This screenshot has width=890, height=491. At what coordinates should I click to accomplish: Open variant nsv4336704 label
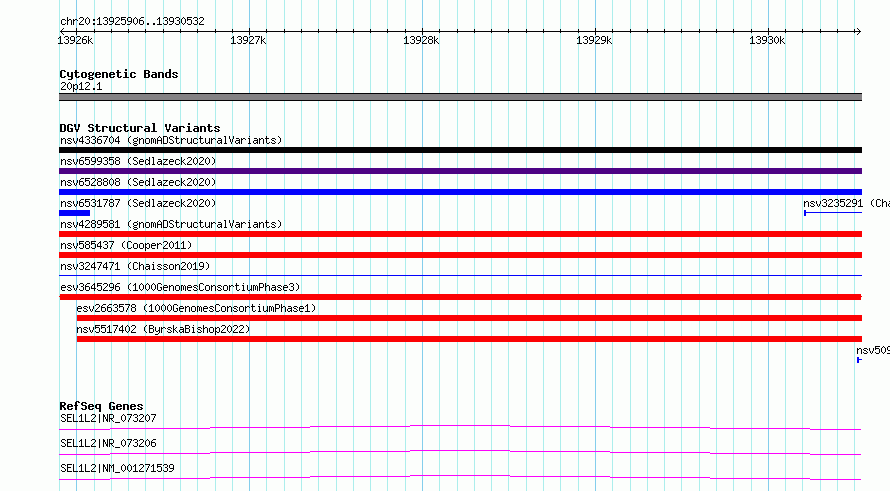pyautogui.click(x=171, y=140)
